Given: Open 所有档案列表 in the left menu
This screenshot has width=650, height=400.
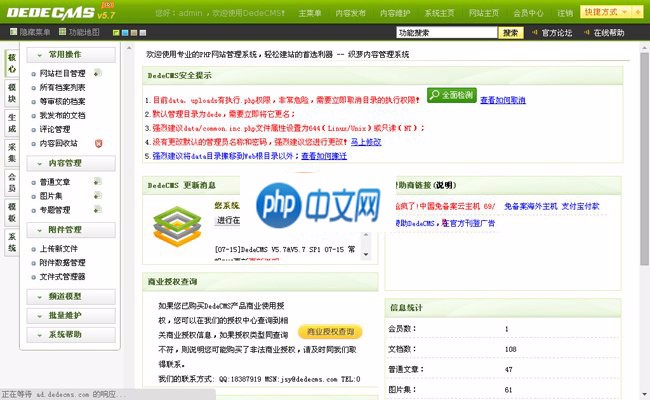Looking at the screenshot, I should tap(62, 87).
